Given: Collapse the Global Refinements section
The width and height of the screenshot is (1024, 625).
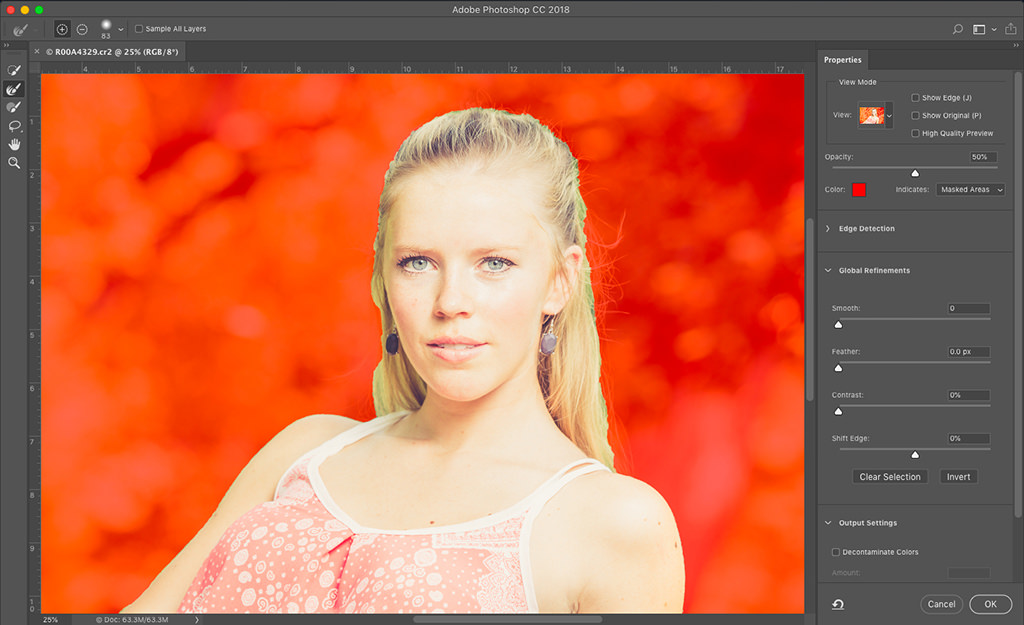Looking at the screenshot, I should click(828, 270).
